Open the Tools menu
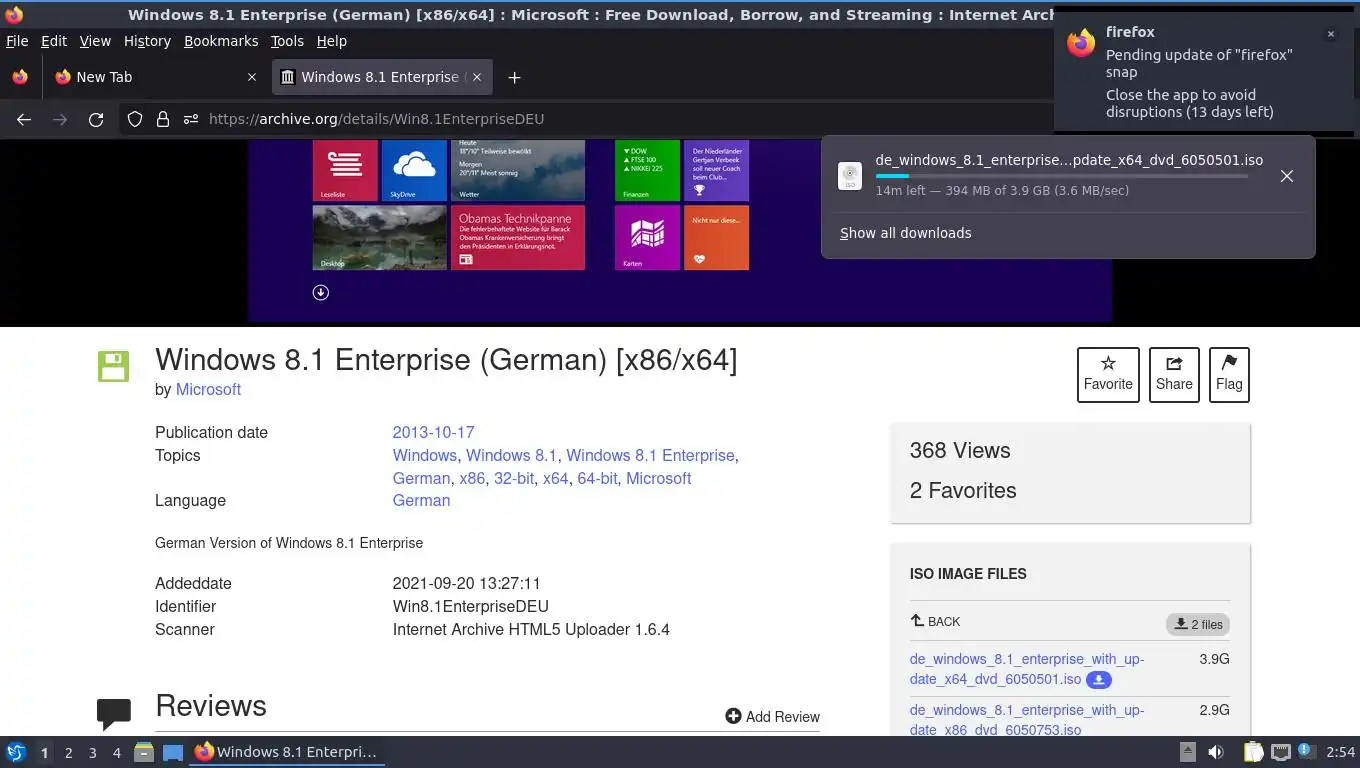 coord(287,41)
